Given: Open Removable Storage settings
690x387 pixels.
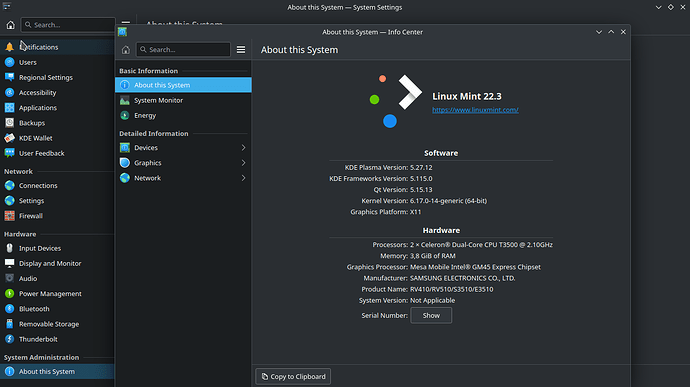Looking at the screenshot, I should tap(57, 324).
